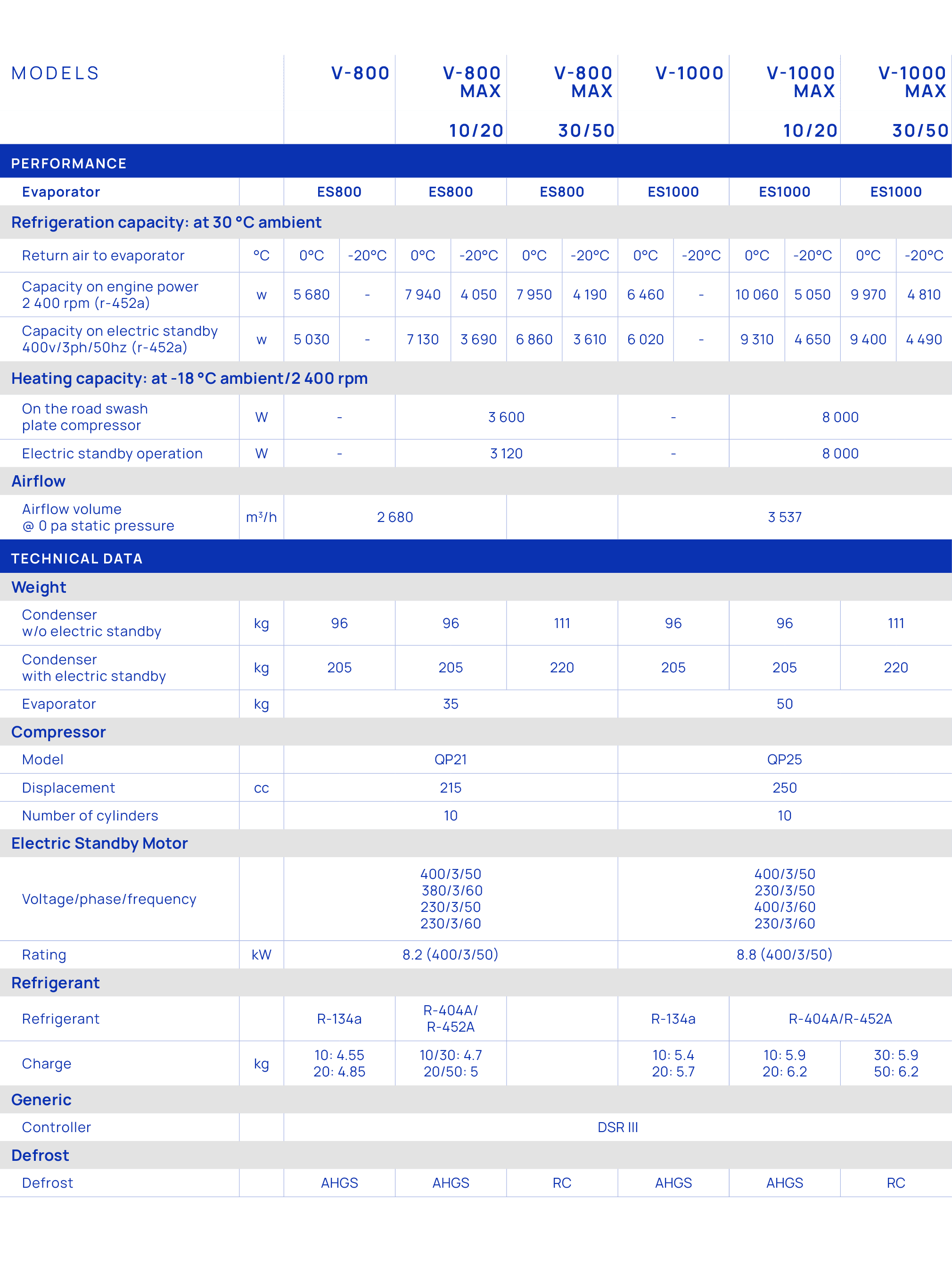Click the Controller row label
Screen dimensions: 952x1282
pos(57,1127)
